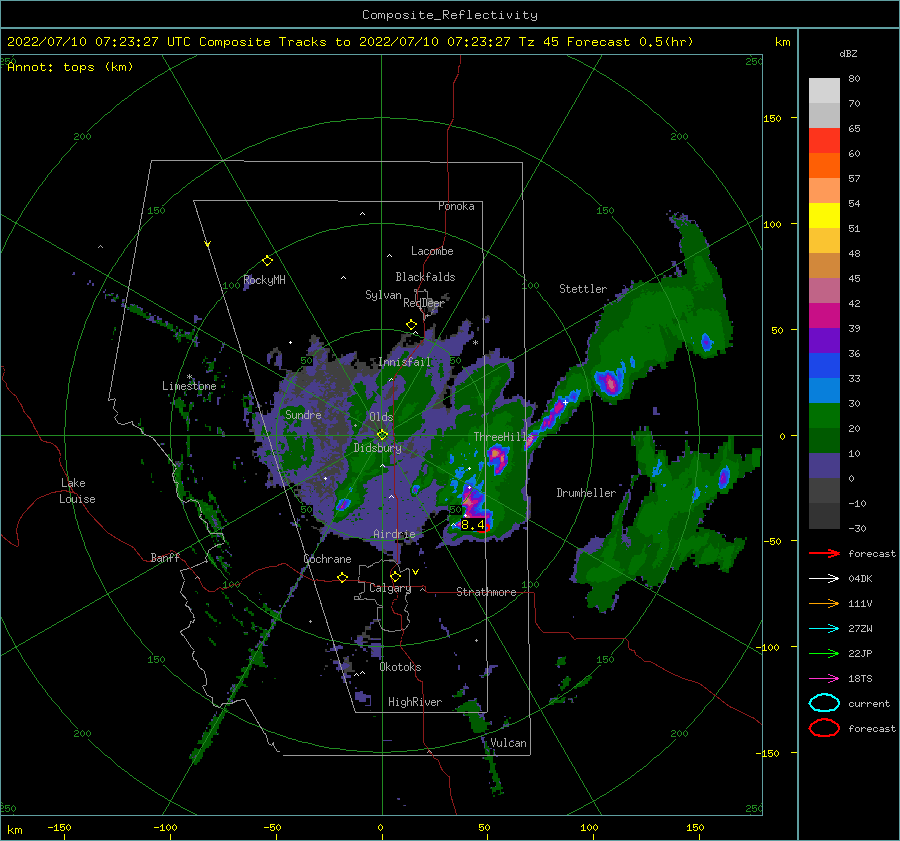The image size is (900, 841).
Task: Click the Limestone label
Action: [x=189, y=386]
